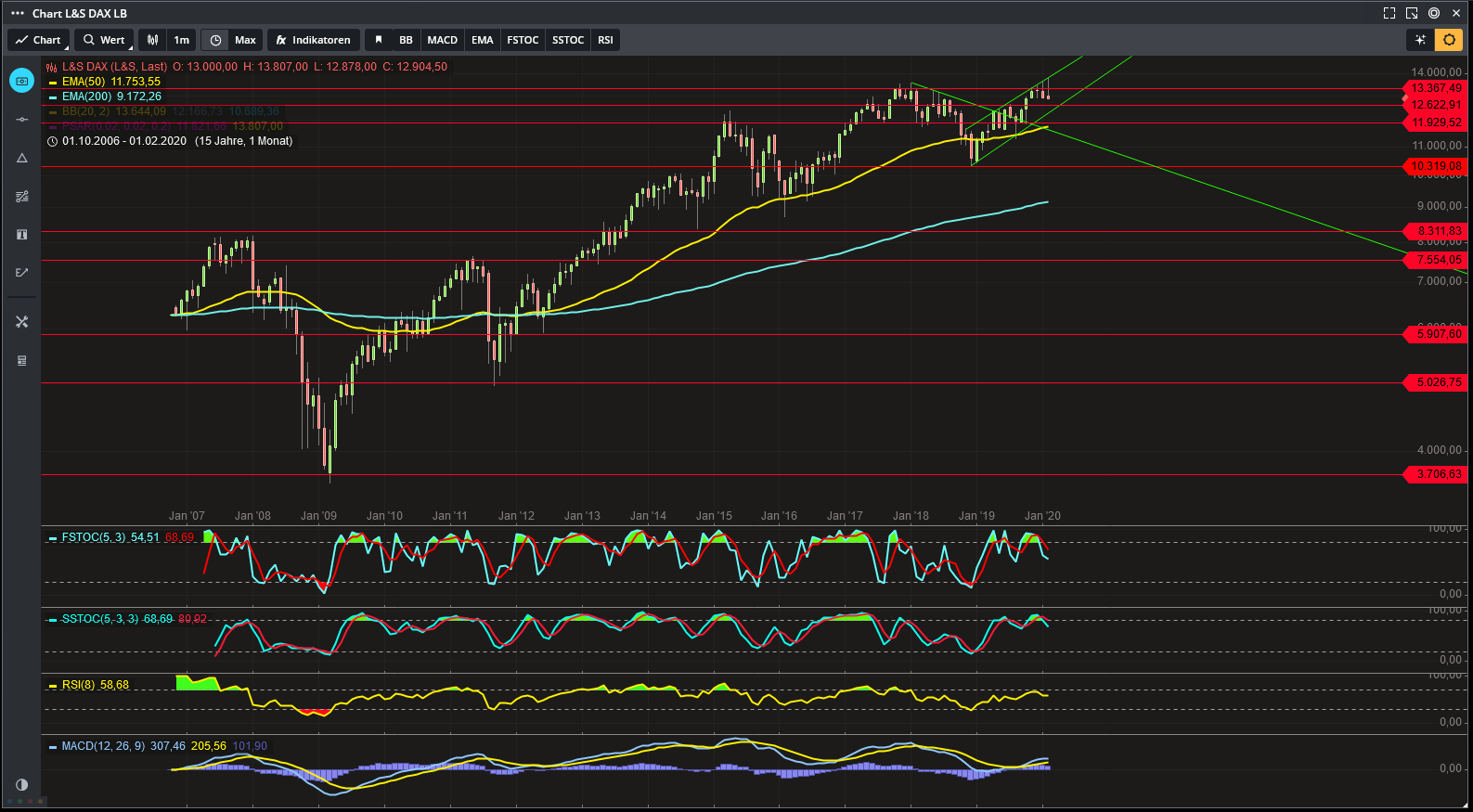
Task: Click the 7.554,05 price level marker
Action: 1435,260
